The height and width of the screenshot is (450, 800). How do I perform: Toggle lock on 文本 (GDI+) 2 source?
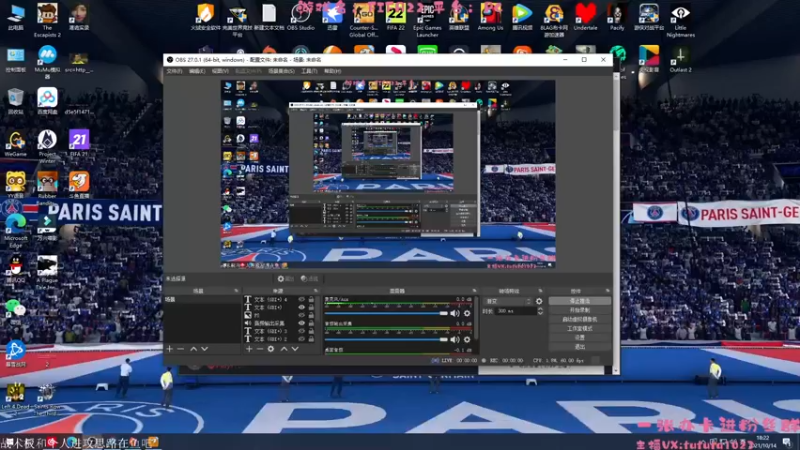311,339
